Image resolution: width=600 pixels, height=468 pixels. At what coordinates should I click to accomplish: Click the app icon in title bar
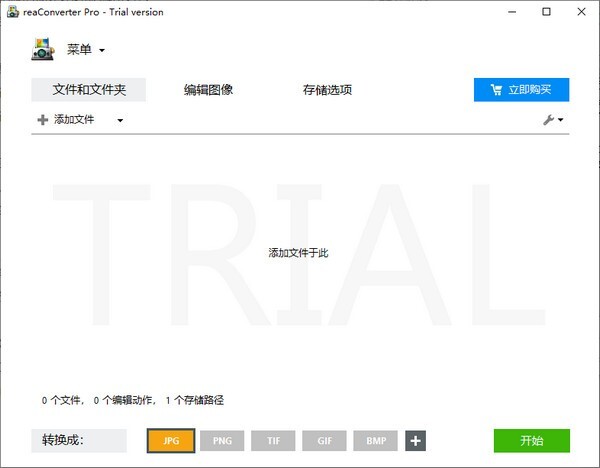coord(13,12)
